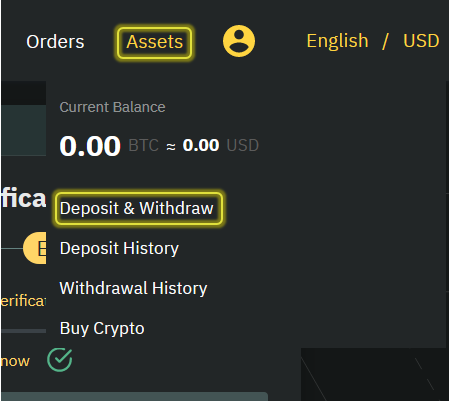Click the orange verification text link
Image resolution: width=449 pixels, height=401 pixels.
pos(23,301)
